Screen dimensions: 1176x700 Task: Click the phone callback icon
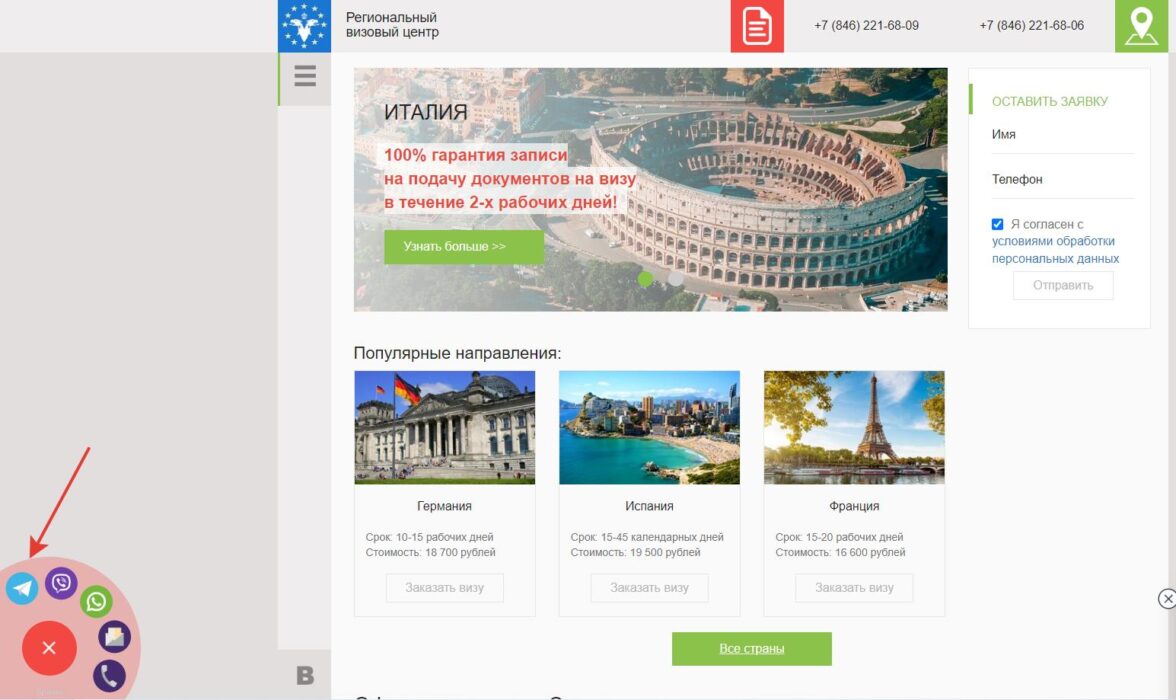[x=110, y=676]
